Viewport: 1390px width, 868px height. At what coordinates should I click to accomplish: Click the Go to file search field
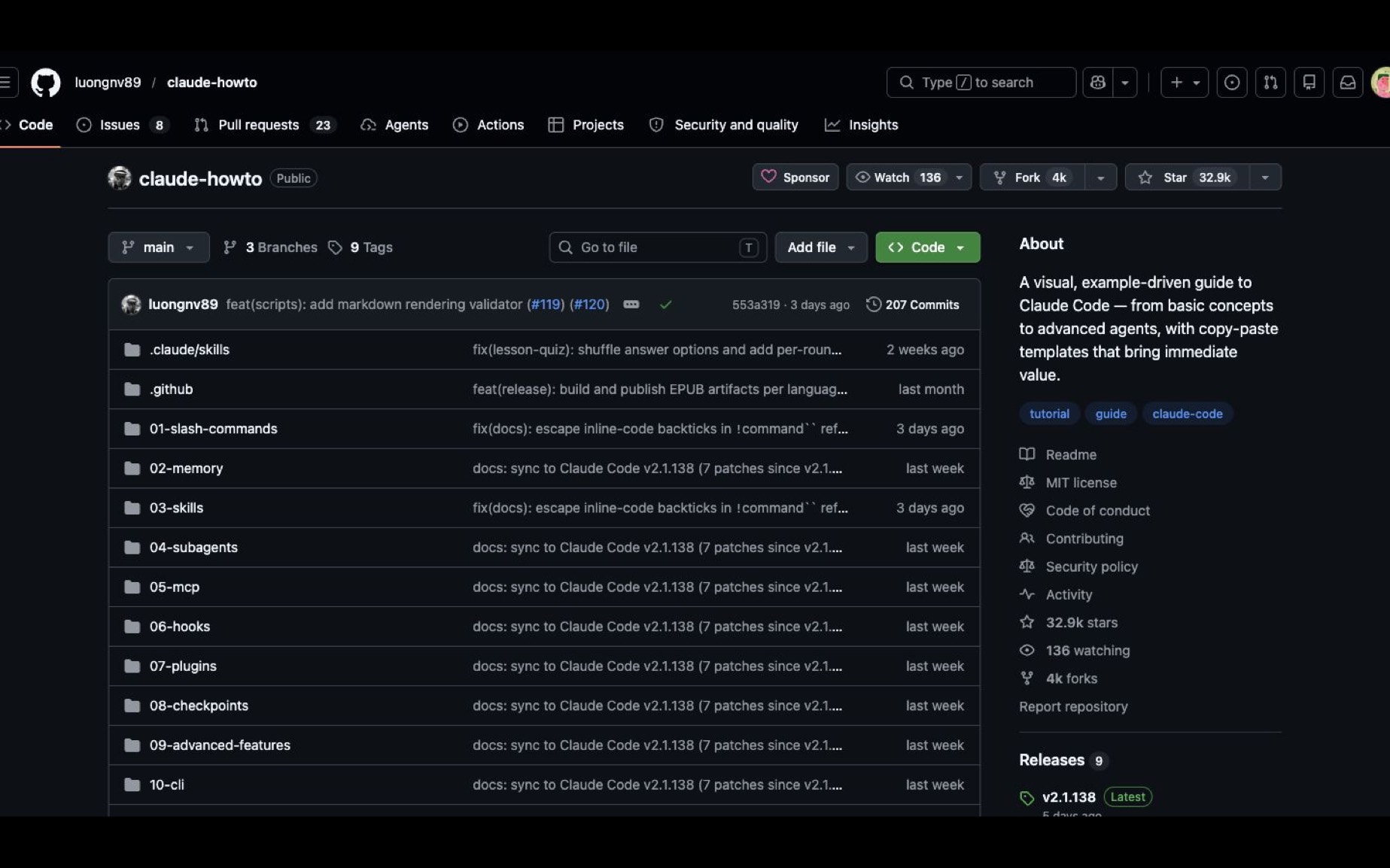[658, 247]
